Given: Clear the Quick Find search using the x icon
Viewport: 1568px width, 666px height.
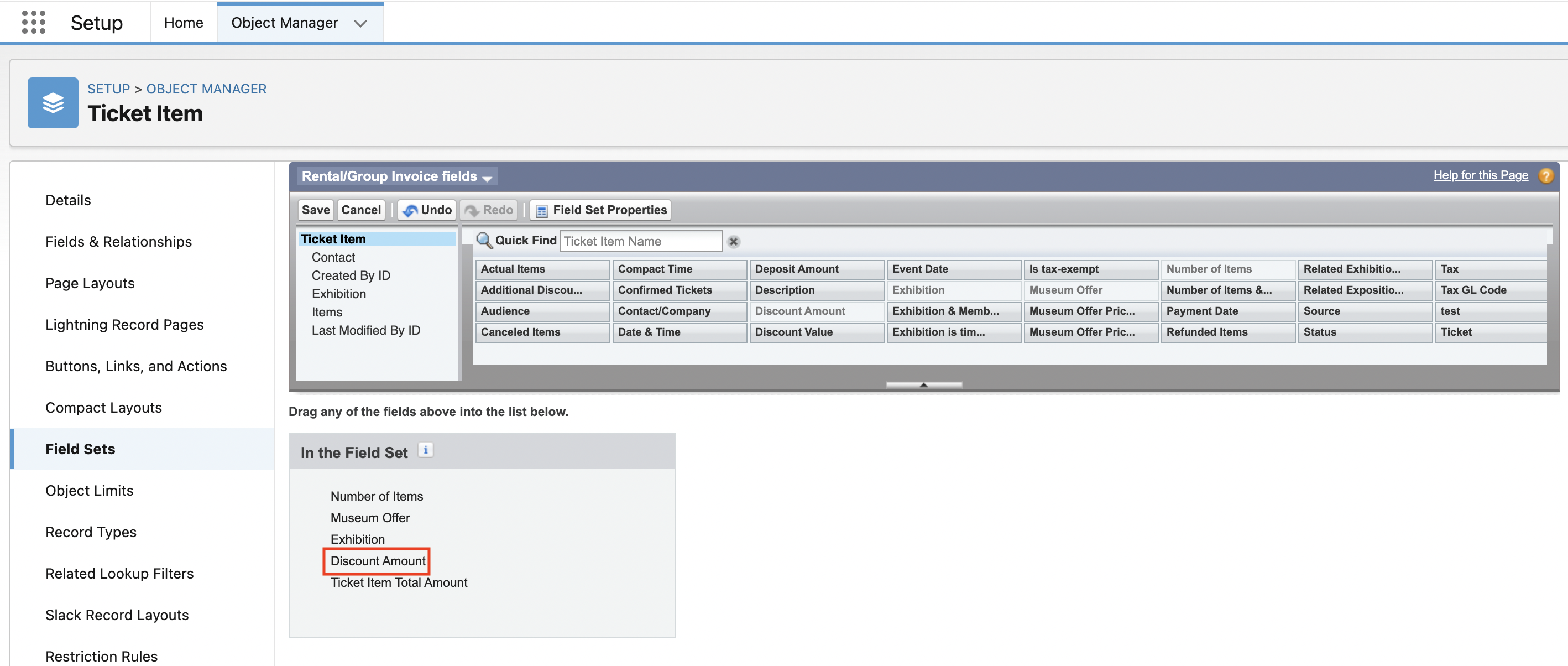Looking at the screenshot, I should [x=733, y=241].
